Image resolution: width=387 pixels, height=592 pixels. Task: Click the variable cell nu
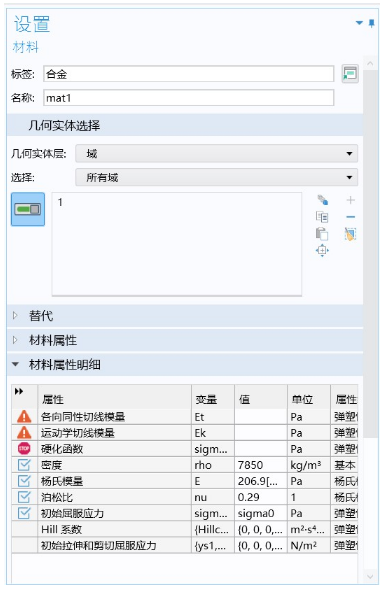click(x=213, y=497)
